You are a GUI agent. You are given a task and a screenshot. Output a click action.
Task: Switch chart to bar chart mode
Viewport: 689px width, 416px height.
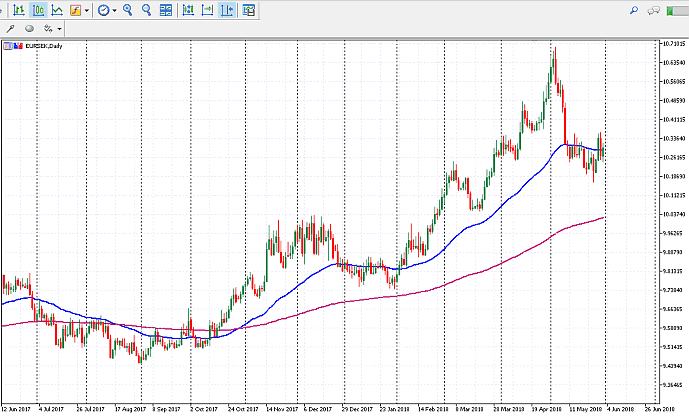tap(20, 10)
